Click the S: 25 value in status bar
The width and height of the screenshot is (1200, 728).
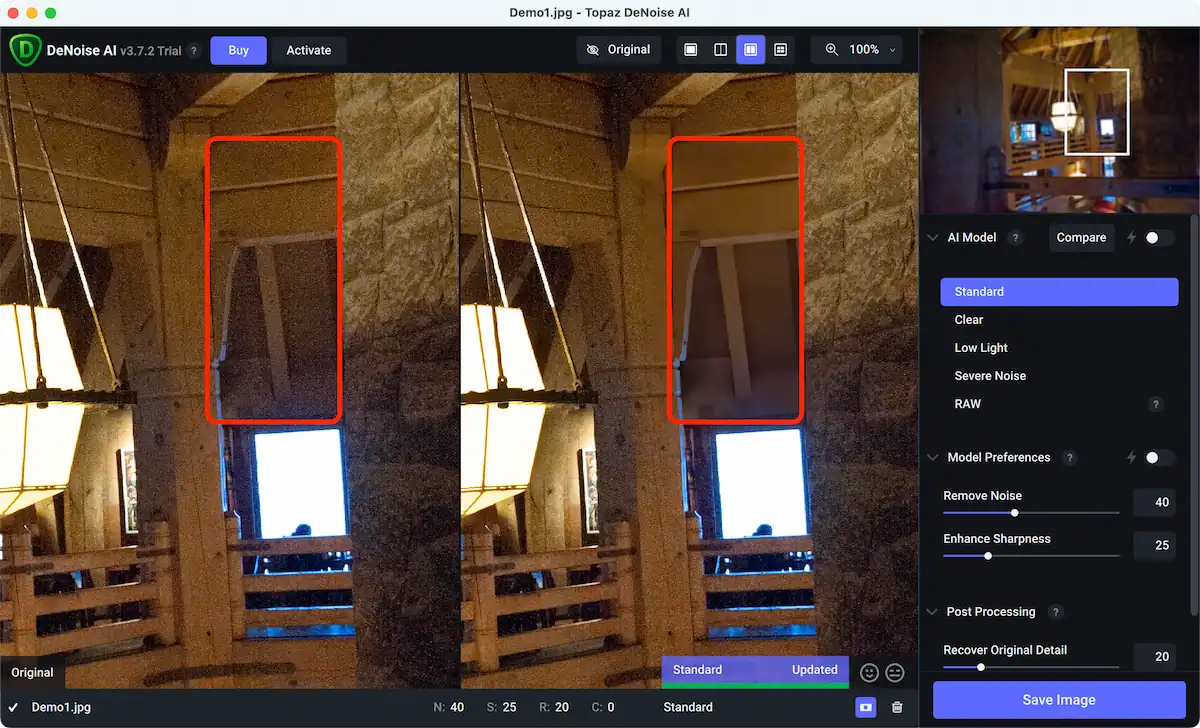click(x=501, y=707)
